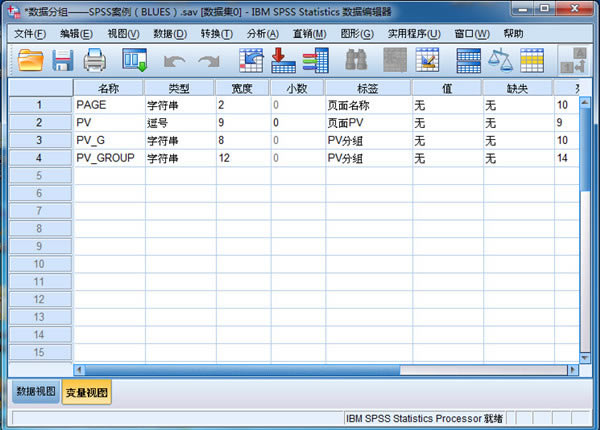The image size is (600, 430).
Task: Click the Weight cases scale icon
Action: click(x=500, y=62)
